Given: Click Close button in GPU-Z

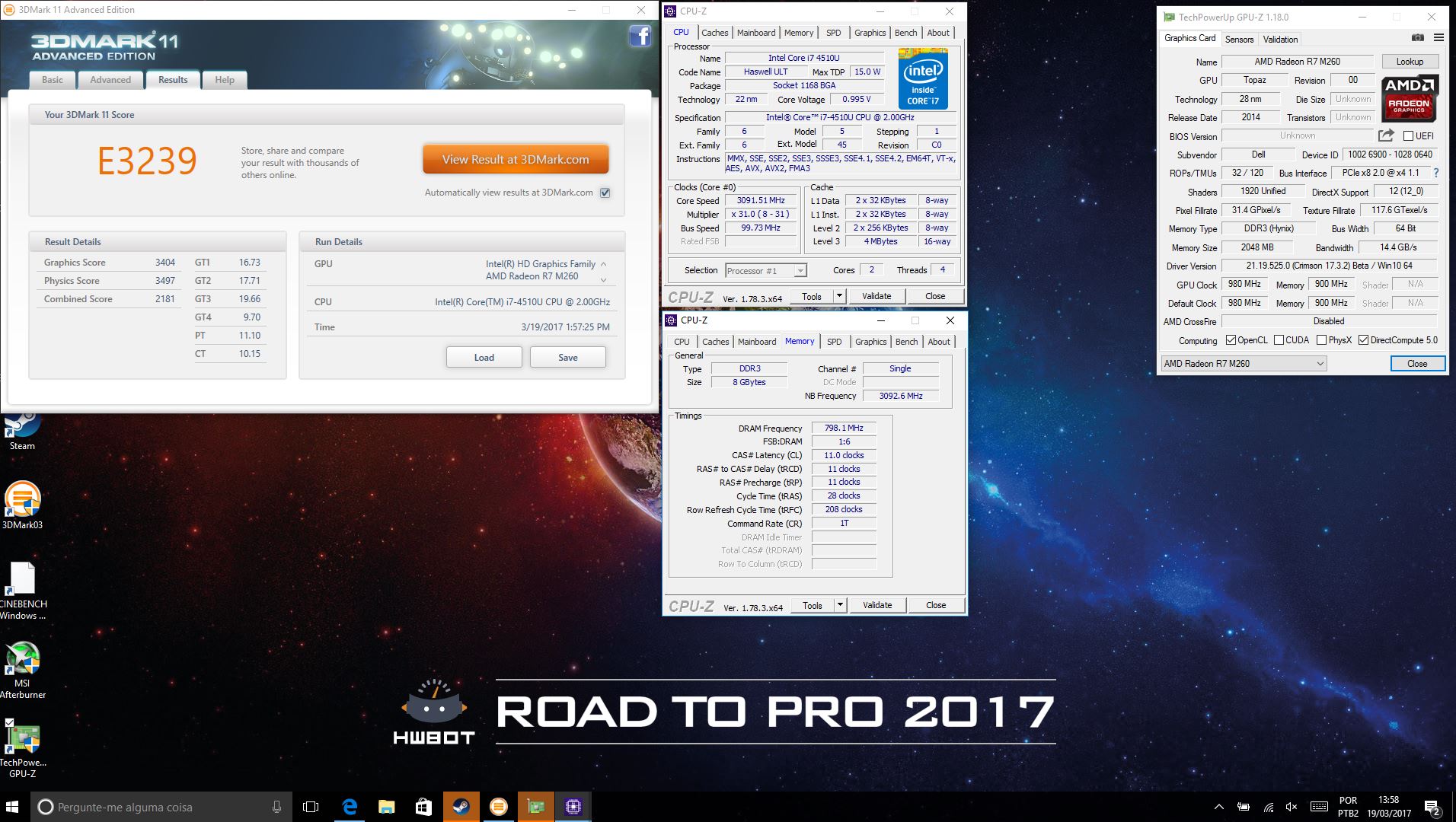Looking at the screenshot, I should (x=1417, y=364).
